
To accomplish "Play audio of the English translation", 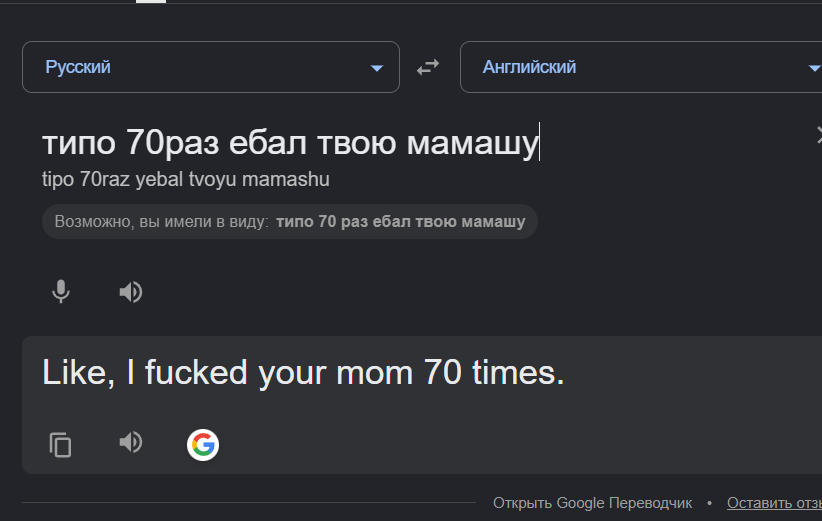I will (x=131, y=442).
